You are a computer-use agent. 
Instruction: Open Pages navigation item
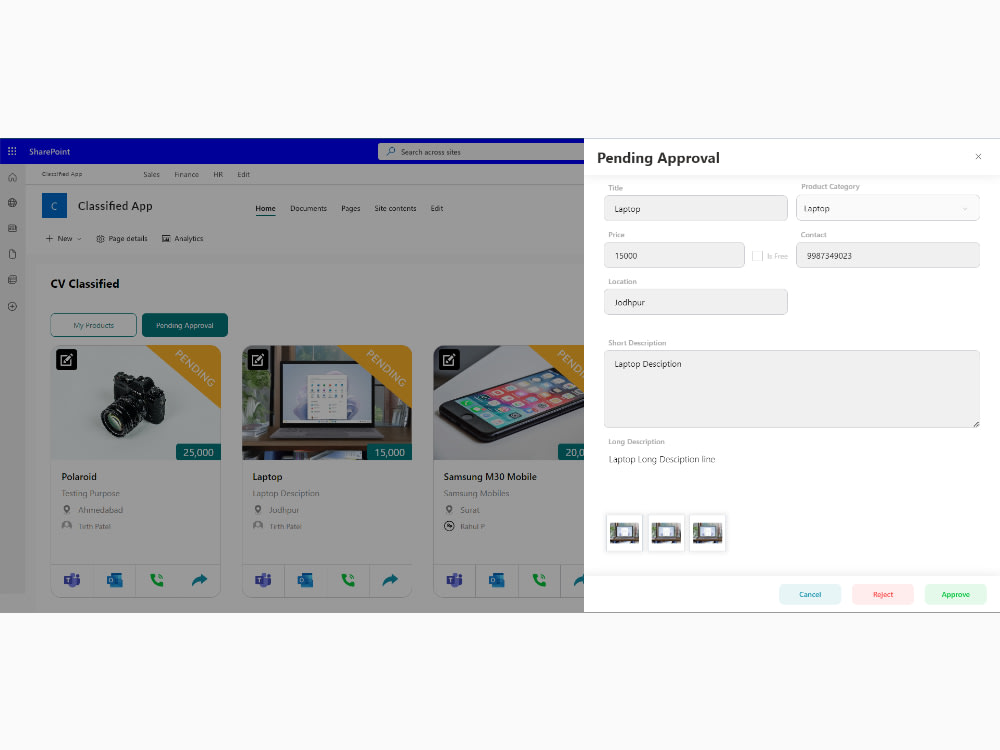pos(351,209)
